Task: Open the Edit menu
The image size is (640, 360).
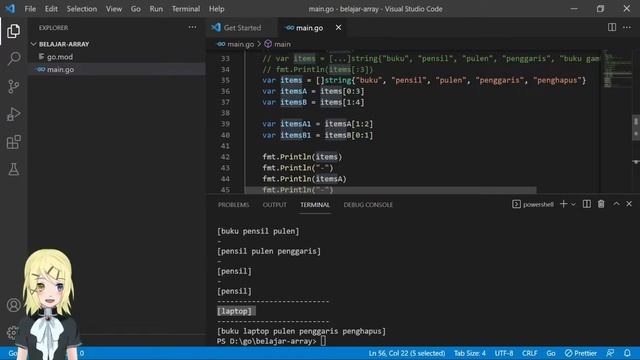Action: point(51,9)
